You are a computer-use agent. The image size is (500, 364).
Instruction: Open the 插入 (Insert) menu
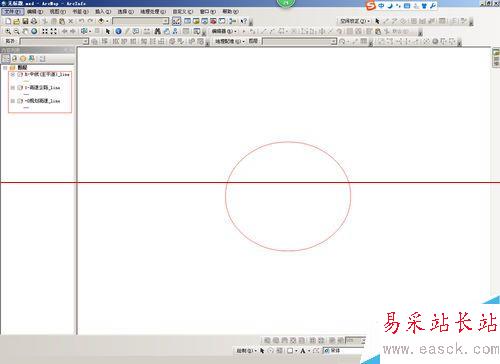pos(103,12)
